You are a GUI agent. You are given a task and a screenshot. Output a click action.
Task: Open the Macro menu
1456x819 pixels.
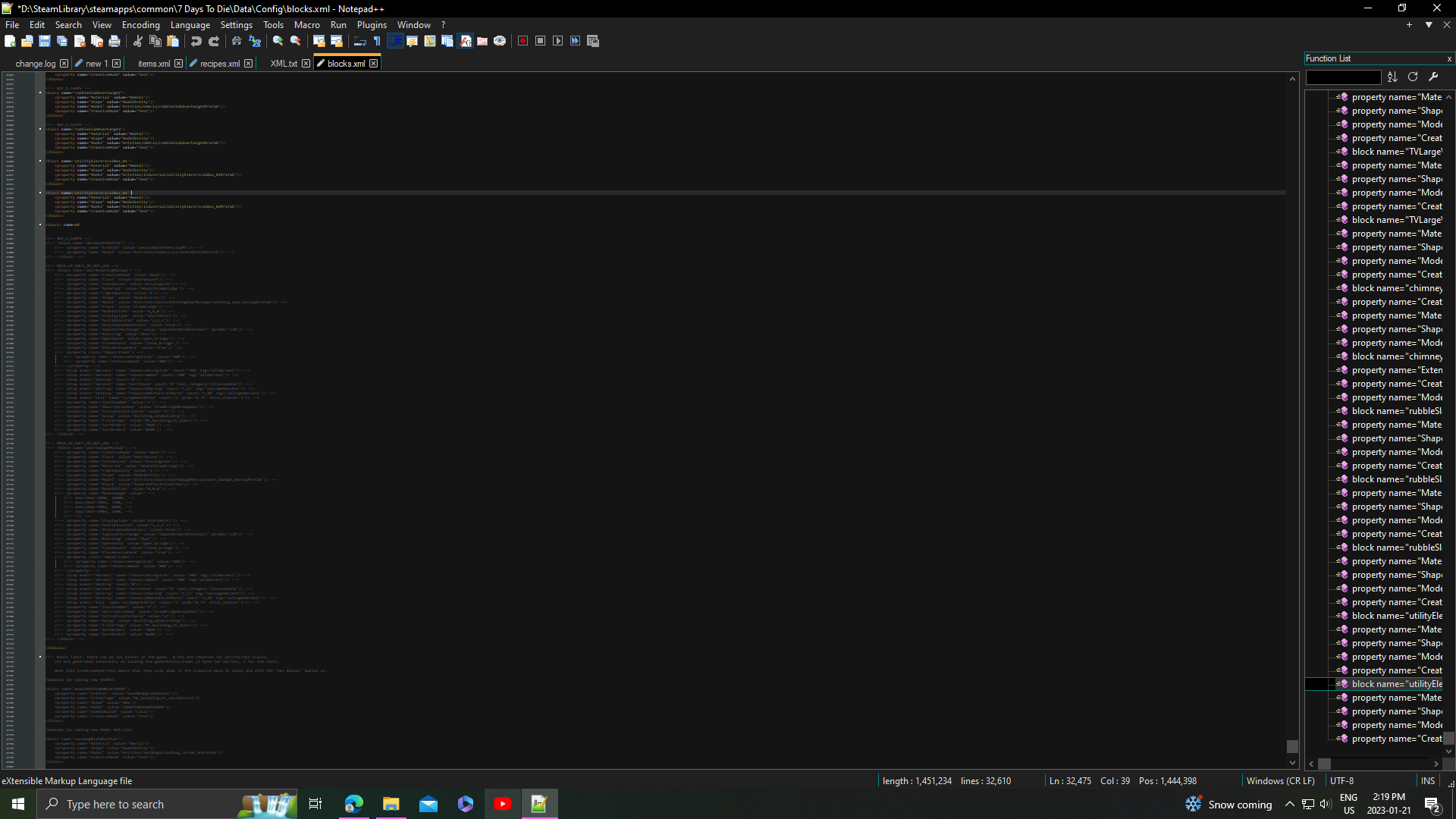(x=307, y=25)
